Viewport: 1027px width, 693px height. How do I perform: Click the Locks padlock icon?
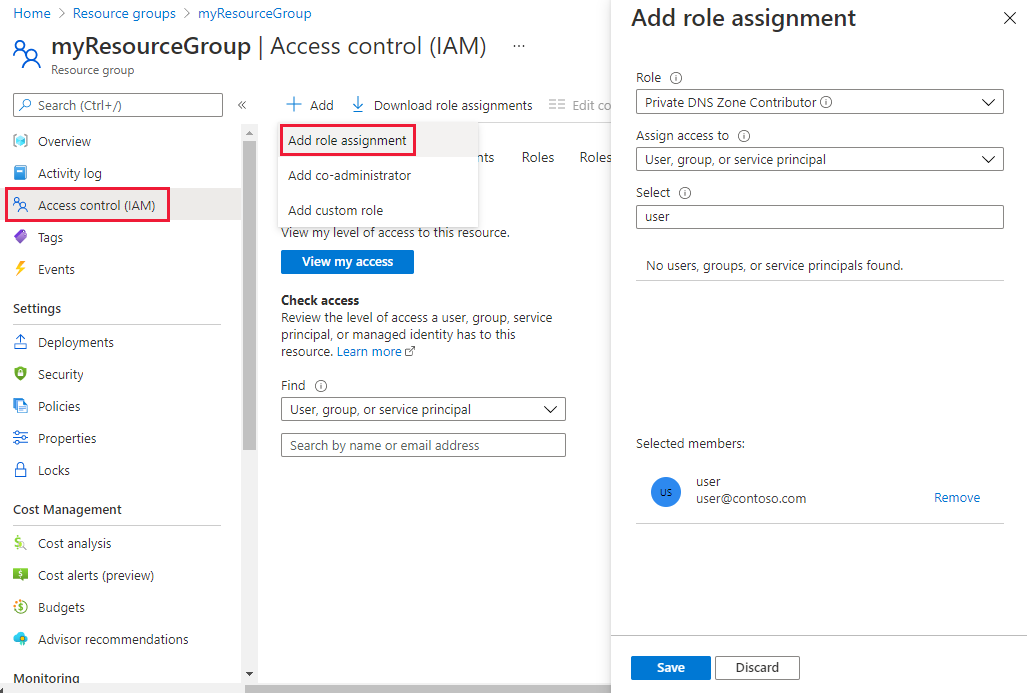(21, 471)
